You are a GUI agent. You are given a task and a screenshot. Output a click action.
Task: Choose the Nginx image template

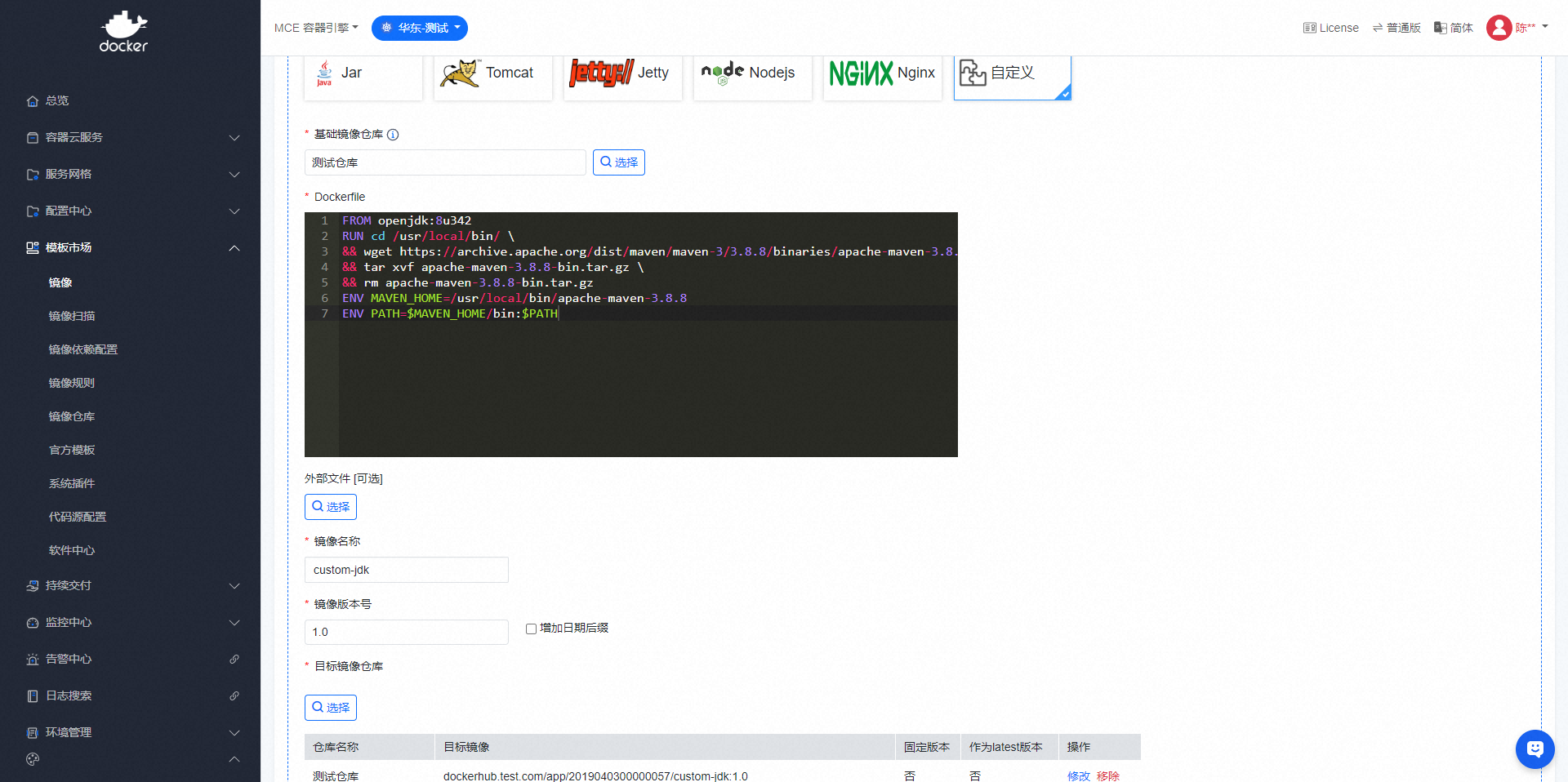coord(882,73)
